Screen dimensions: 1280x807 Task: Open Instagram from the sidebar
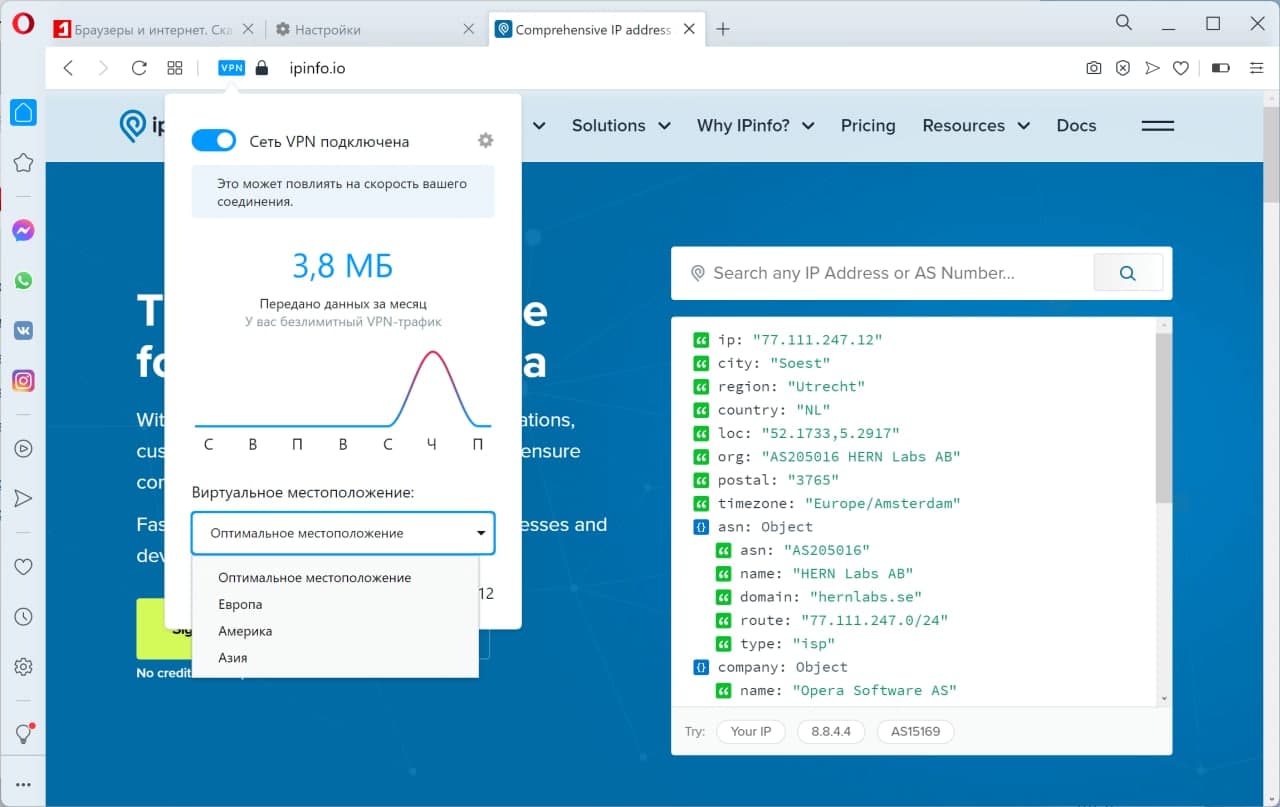[23, 380]
